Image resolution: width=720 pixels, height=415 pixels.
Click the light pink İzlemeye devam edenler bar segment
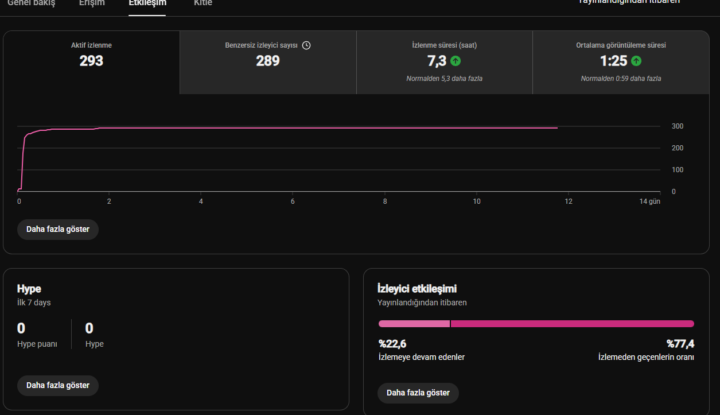point(414,324)
